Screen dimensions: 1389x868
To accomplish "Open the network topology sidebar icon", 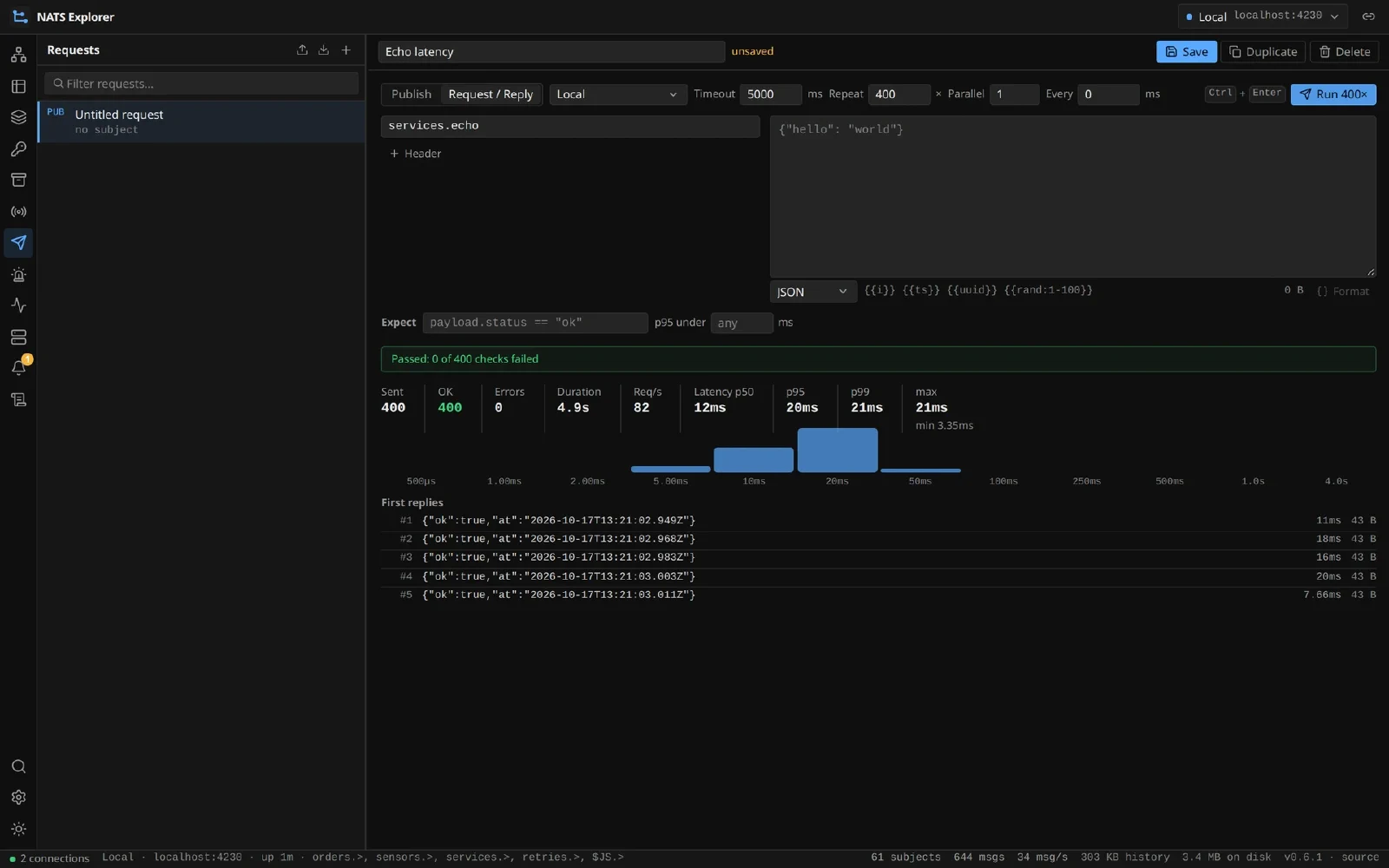I will (x=18, y=55).
